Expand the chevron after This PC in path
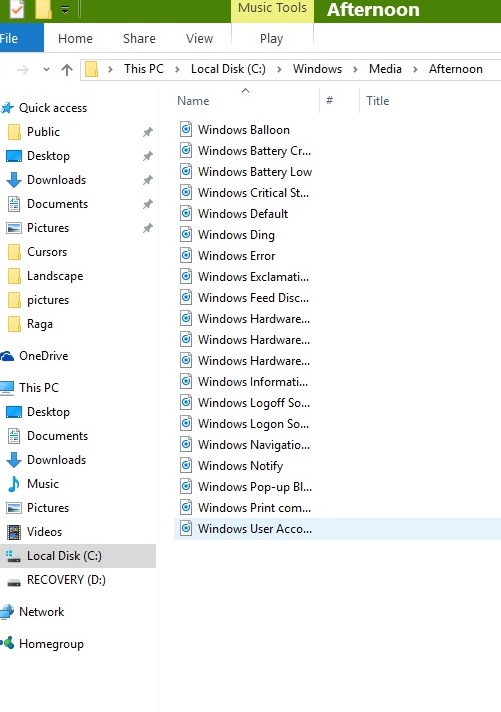This screenshot has height=712, width=501. (177, 69)
